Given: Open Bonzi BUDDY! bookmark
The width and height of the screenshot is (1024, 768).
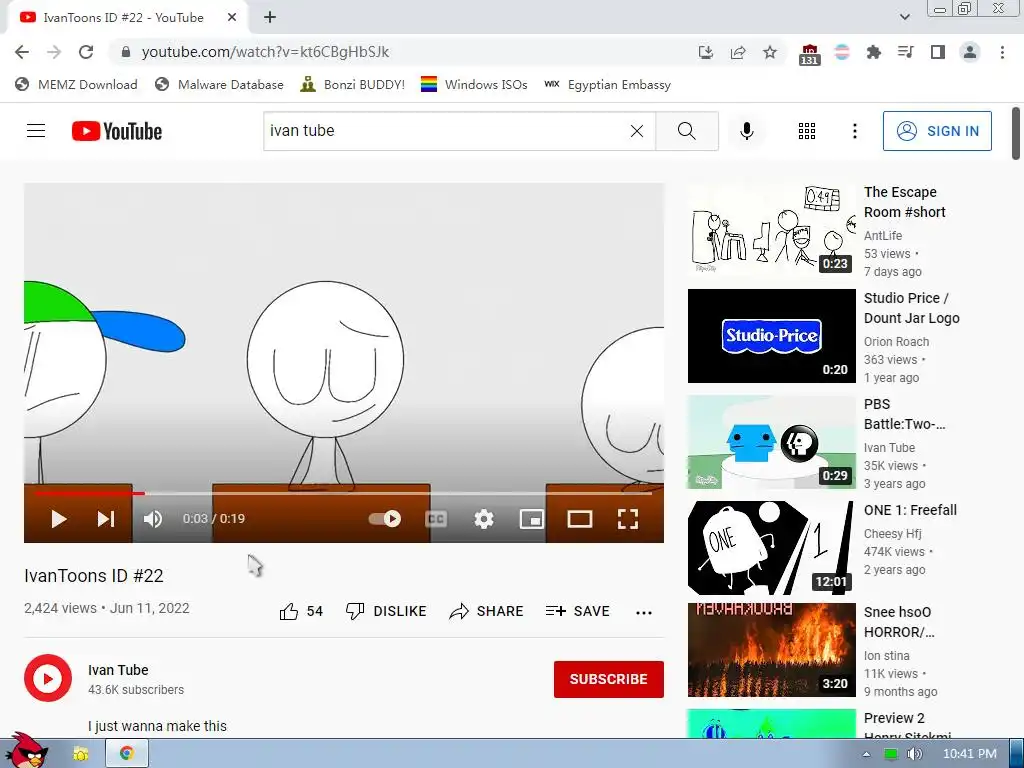Looking at the screenshot, I should [x=353, y=84].
